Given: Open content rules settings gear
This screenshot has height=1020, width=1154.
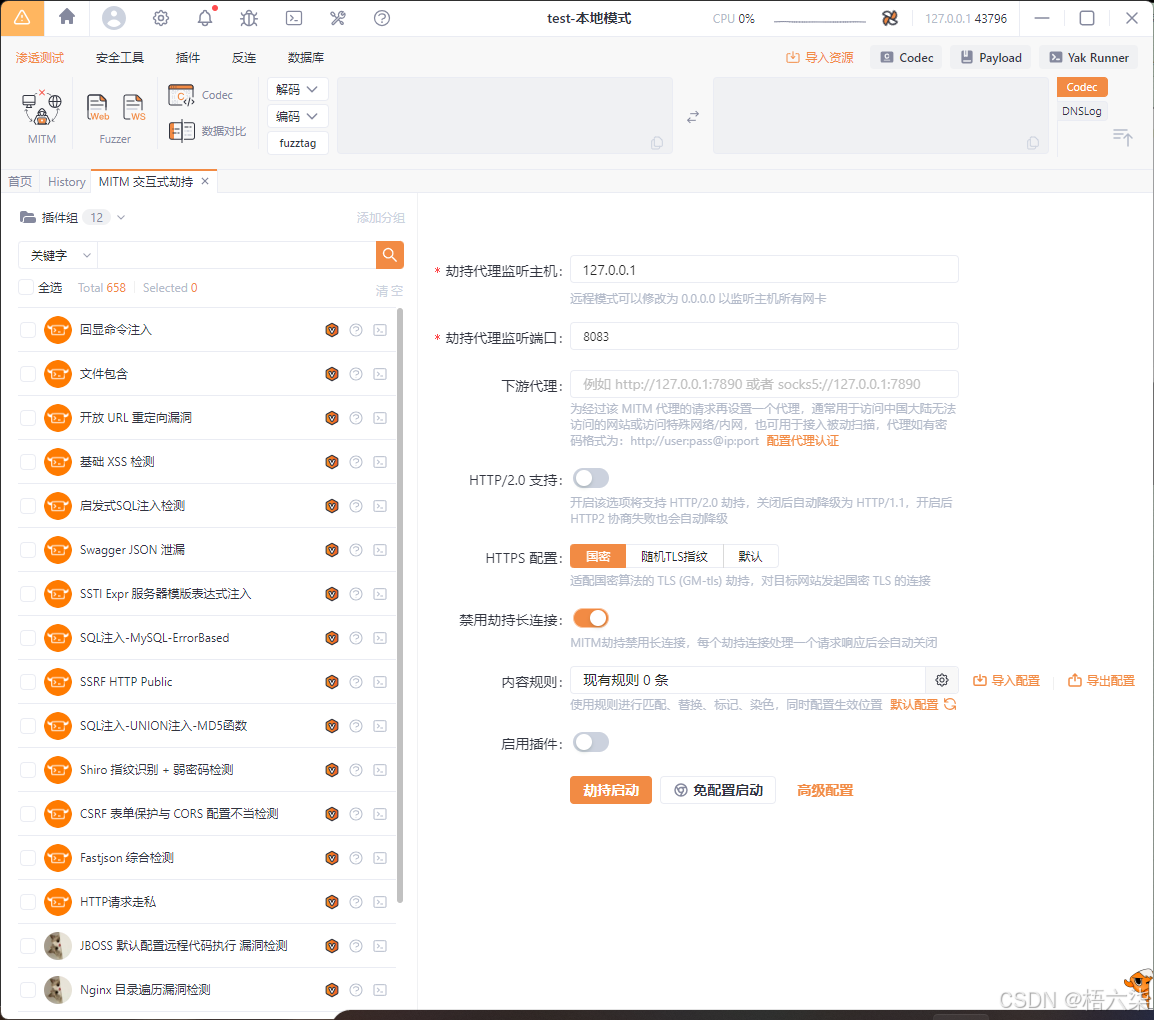Looking at the screenshot, I should coord(941,680).
